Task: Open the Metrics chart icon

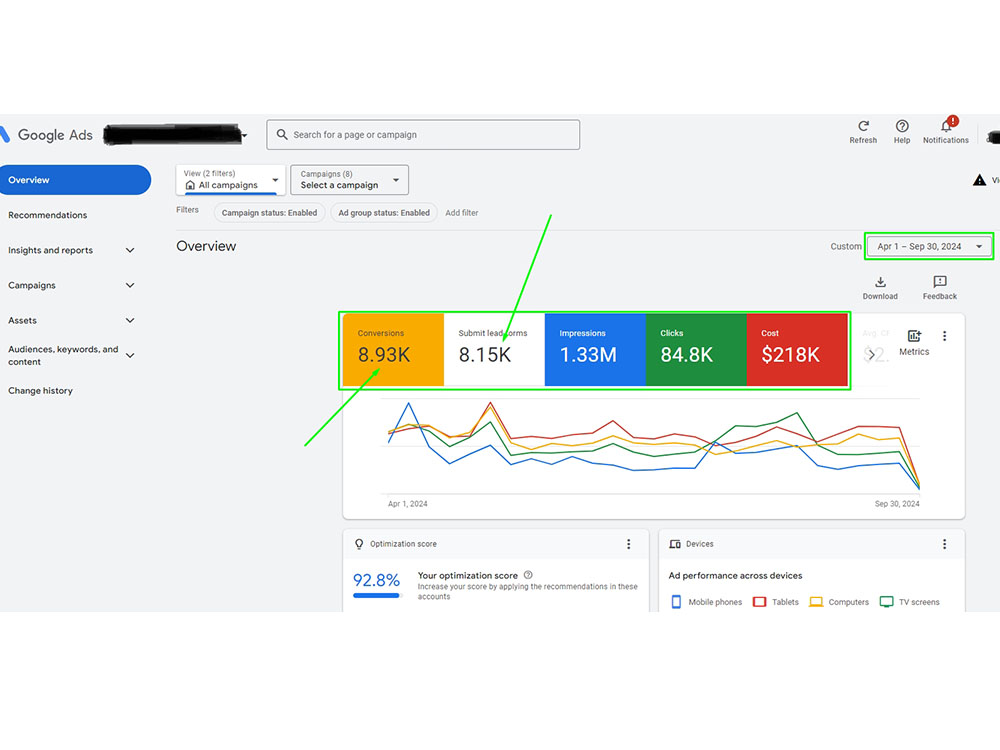Action: coord(914,336)
